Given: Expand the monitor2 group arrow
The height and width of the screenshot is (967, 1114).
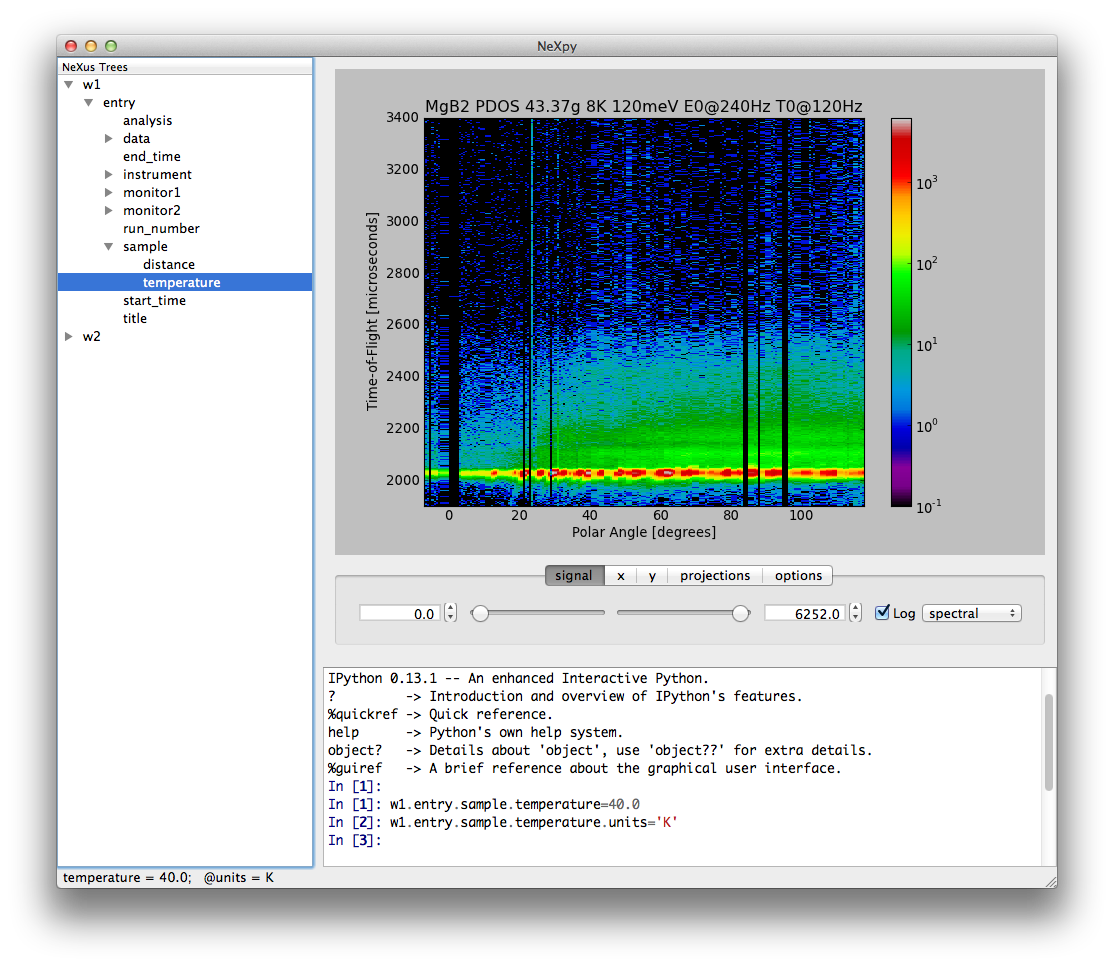Looking at the screenshot, I should click(109, 210).
